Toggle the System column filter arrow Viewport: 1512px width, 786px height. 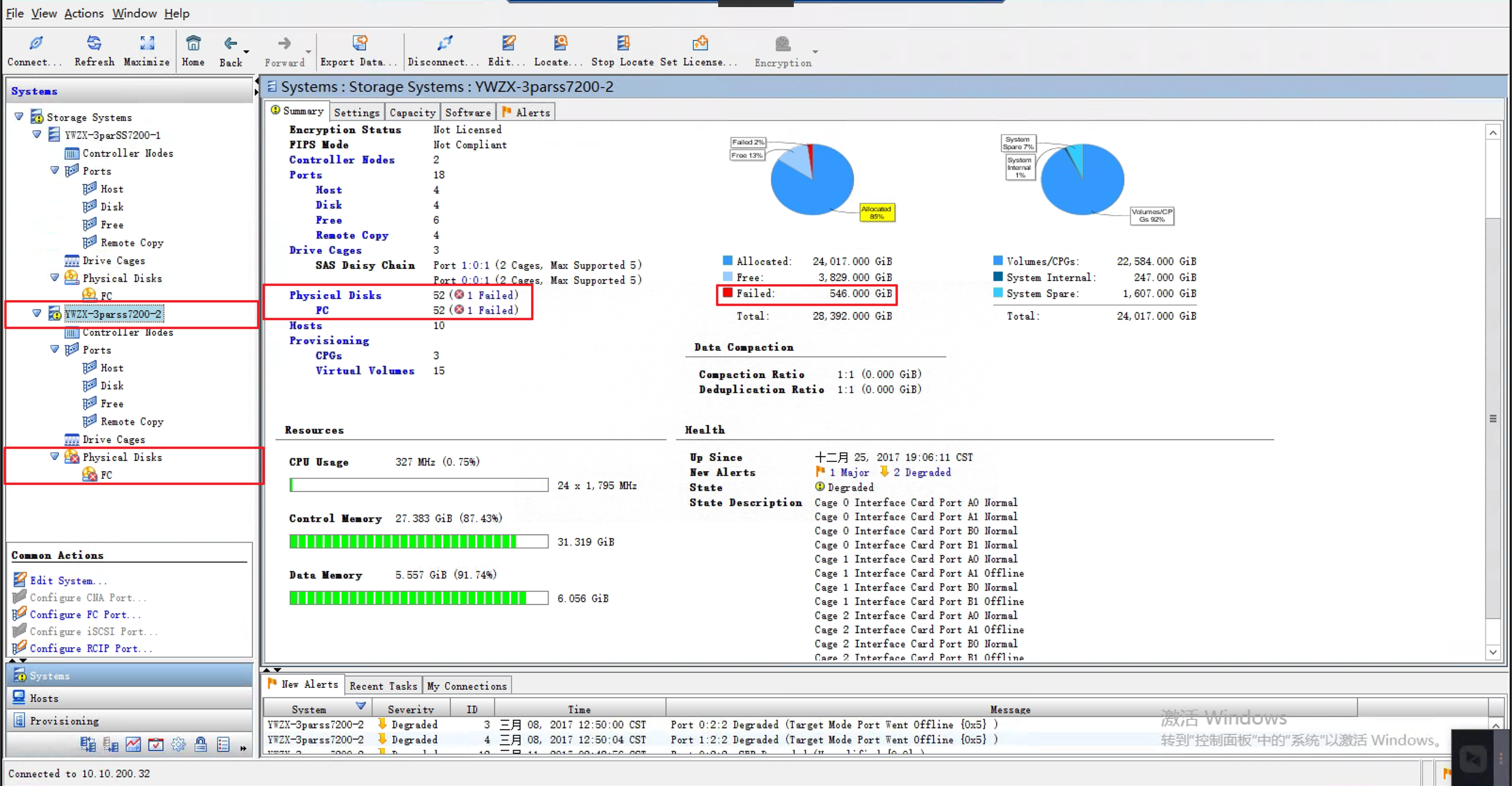tap(361, 706)
